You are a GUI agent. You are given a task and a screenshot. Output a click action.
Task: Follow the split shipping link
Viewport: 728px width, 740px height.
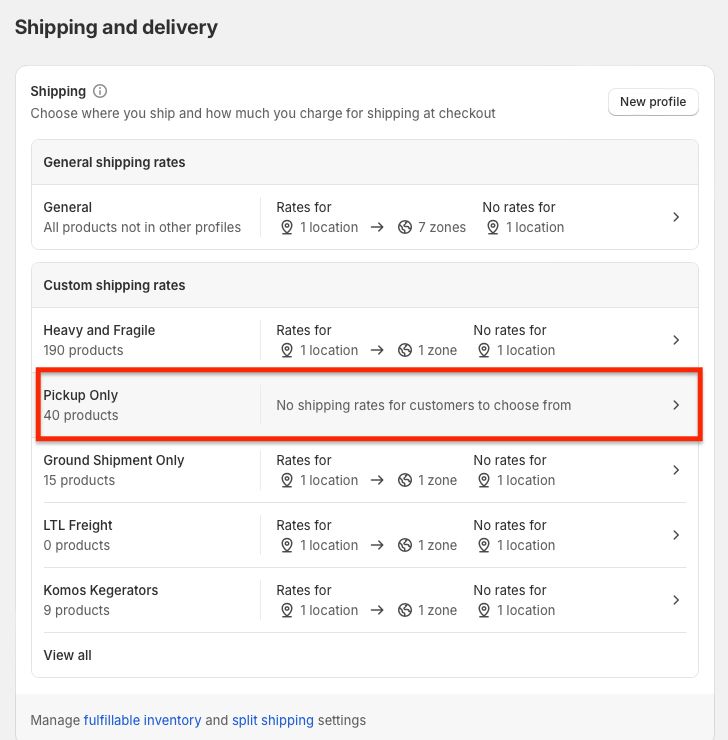tap(273, 720)
